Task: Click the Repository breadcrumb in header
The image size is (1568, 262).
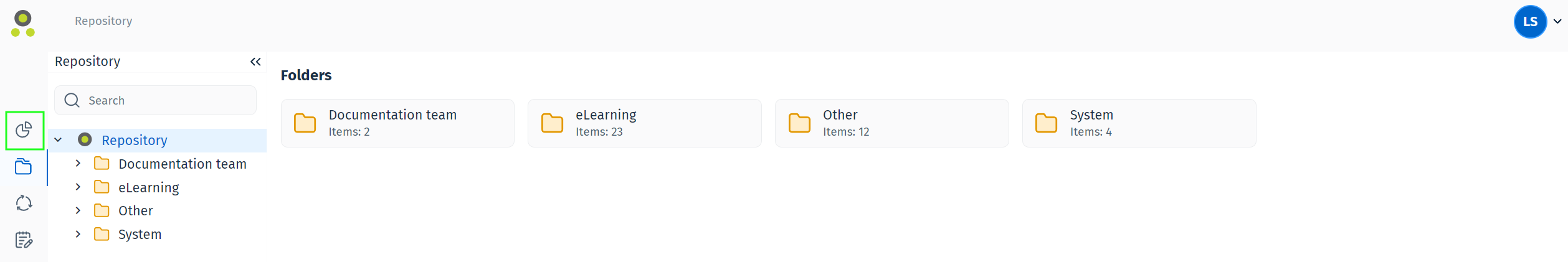Action: [x=103, y=21]
